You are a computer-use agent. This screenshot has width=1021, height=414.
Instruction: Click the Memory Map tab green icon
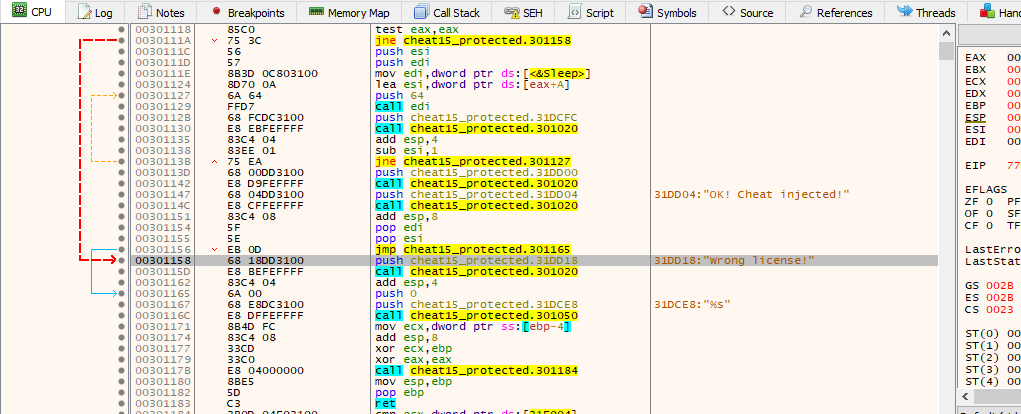point(316,12)
